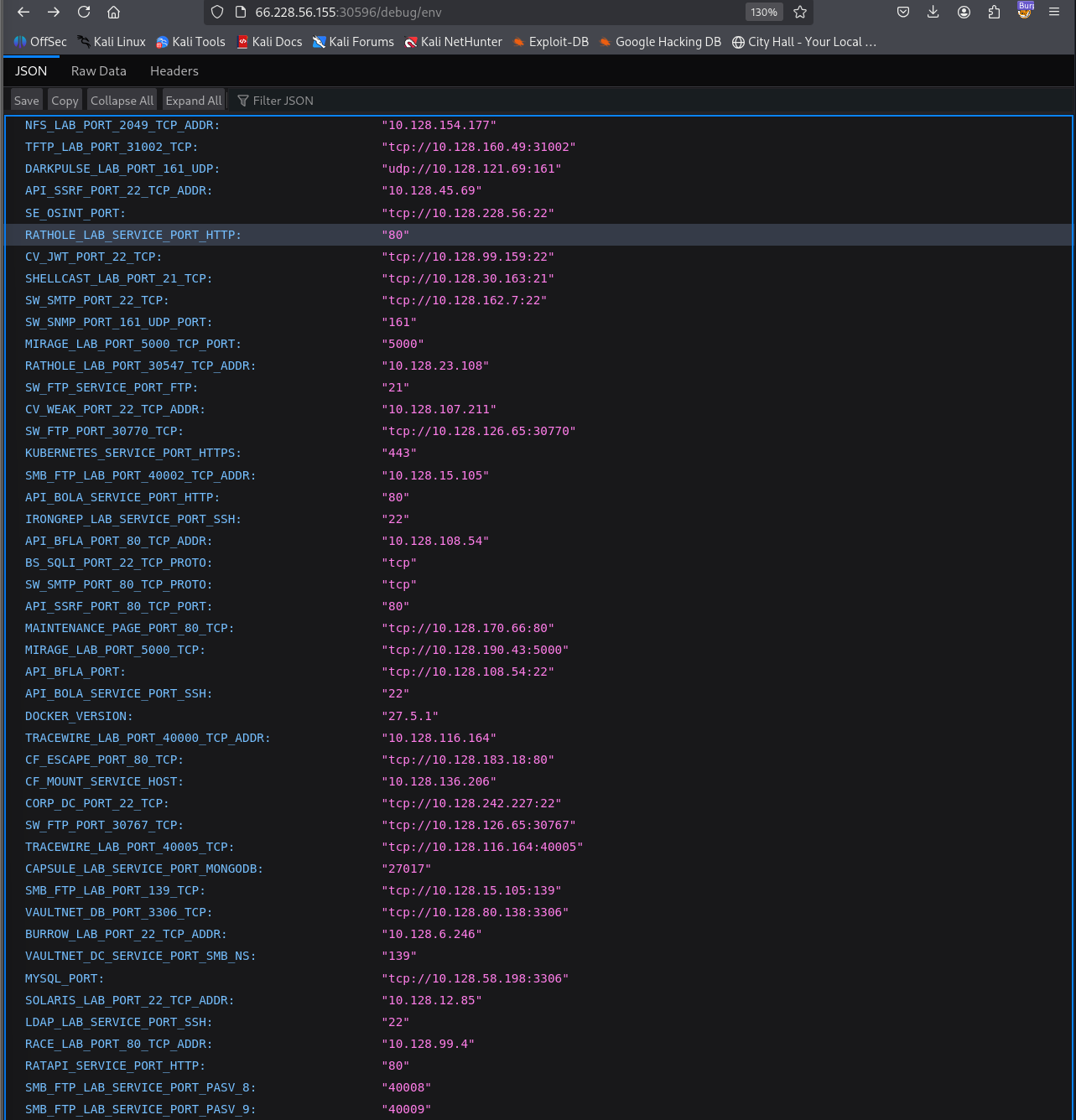Select the DOCKER_VERSION key
Image resolution: width=1076 pixels, height=1120 pixels.
(79, 716)
